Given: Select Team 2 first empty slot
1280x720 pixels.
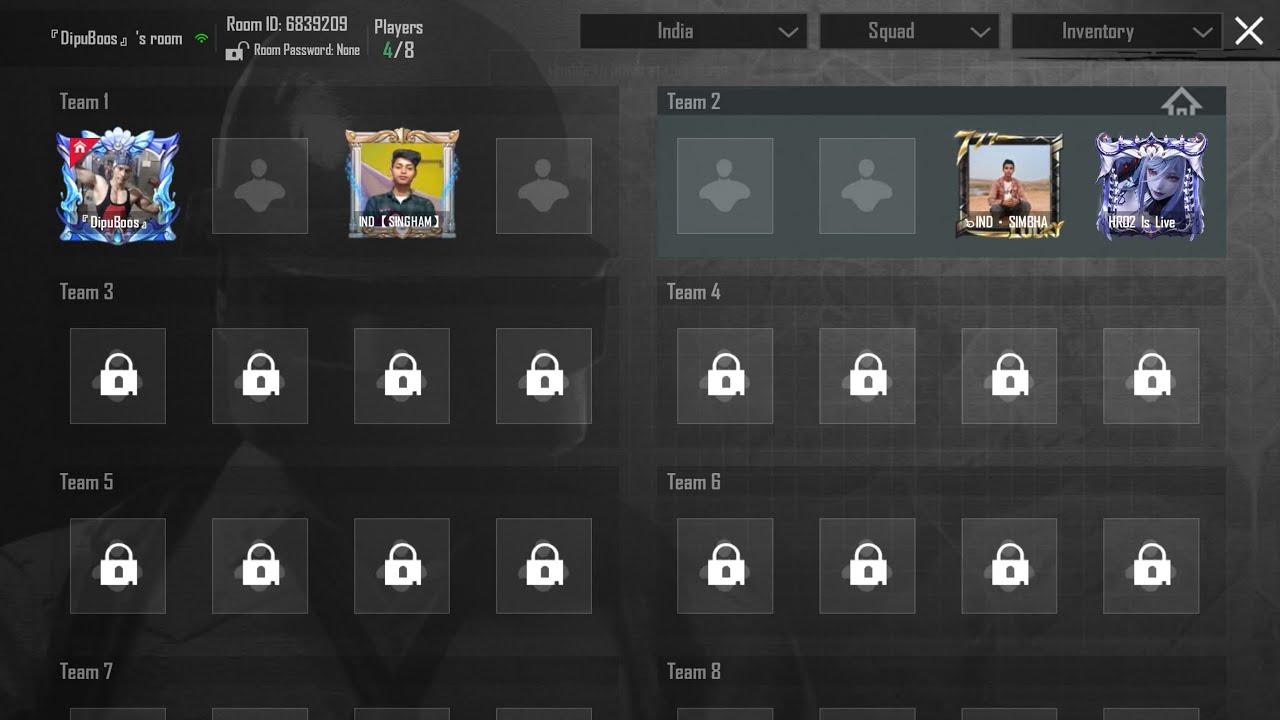Looking at the screenshot, I should pos(725,186).
